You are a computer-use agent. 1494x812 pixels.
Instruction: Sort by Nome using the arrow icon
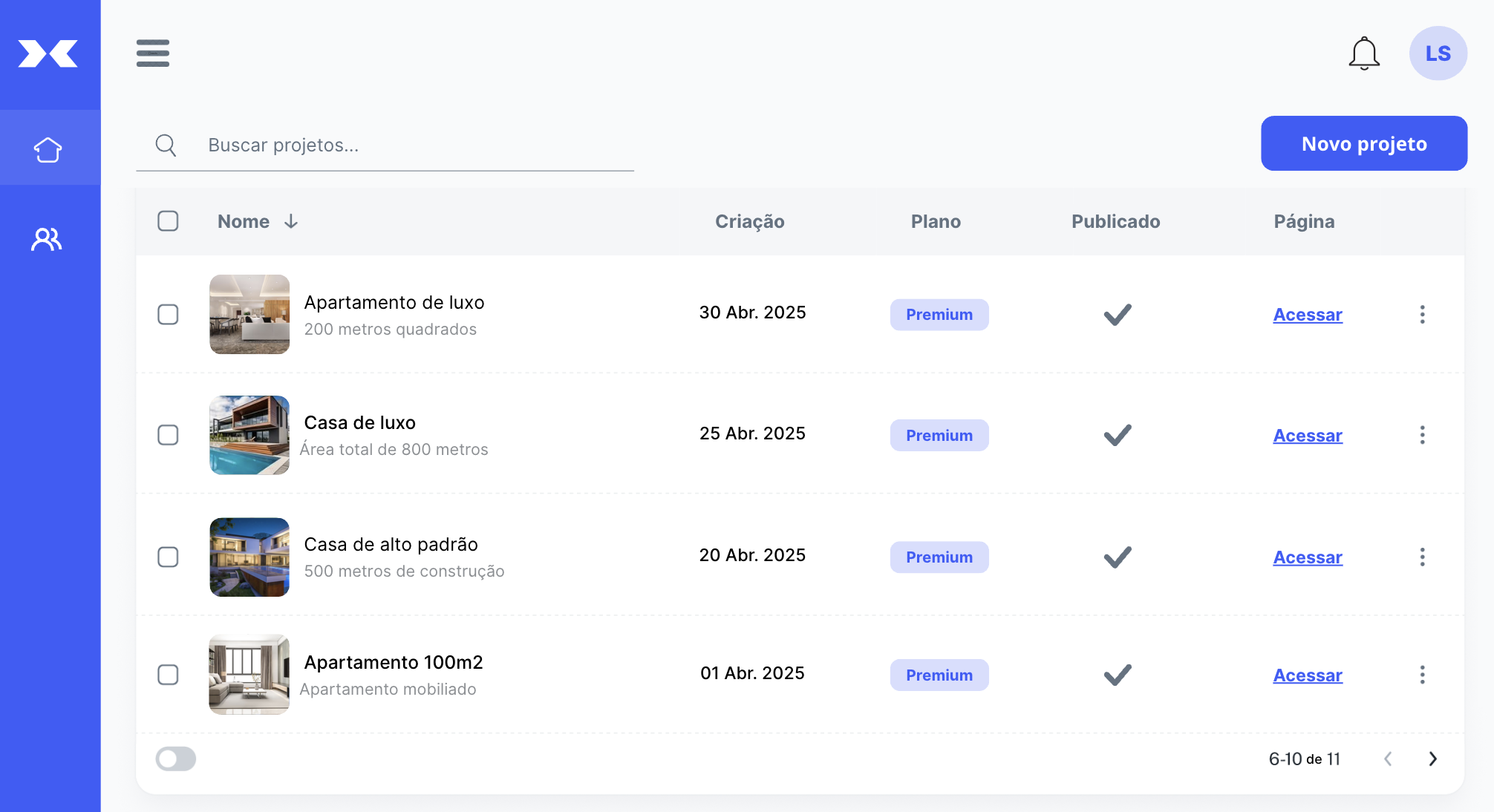tap(290, 220)
